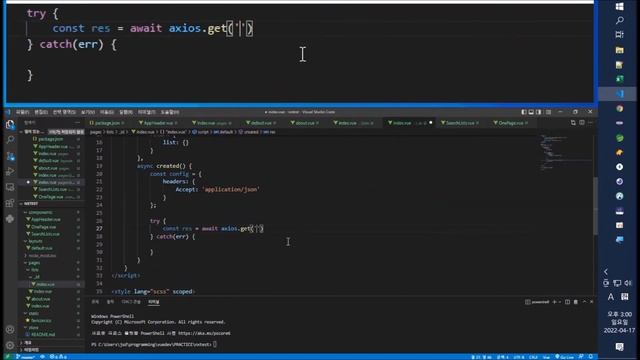This screenshot has width=640, height=360.
Task: Open the Extensions view
Action: (10, 203)
